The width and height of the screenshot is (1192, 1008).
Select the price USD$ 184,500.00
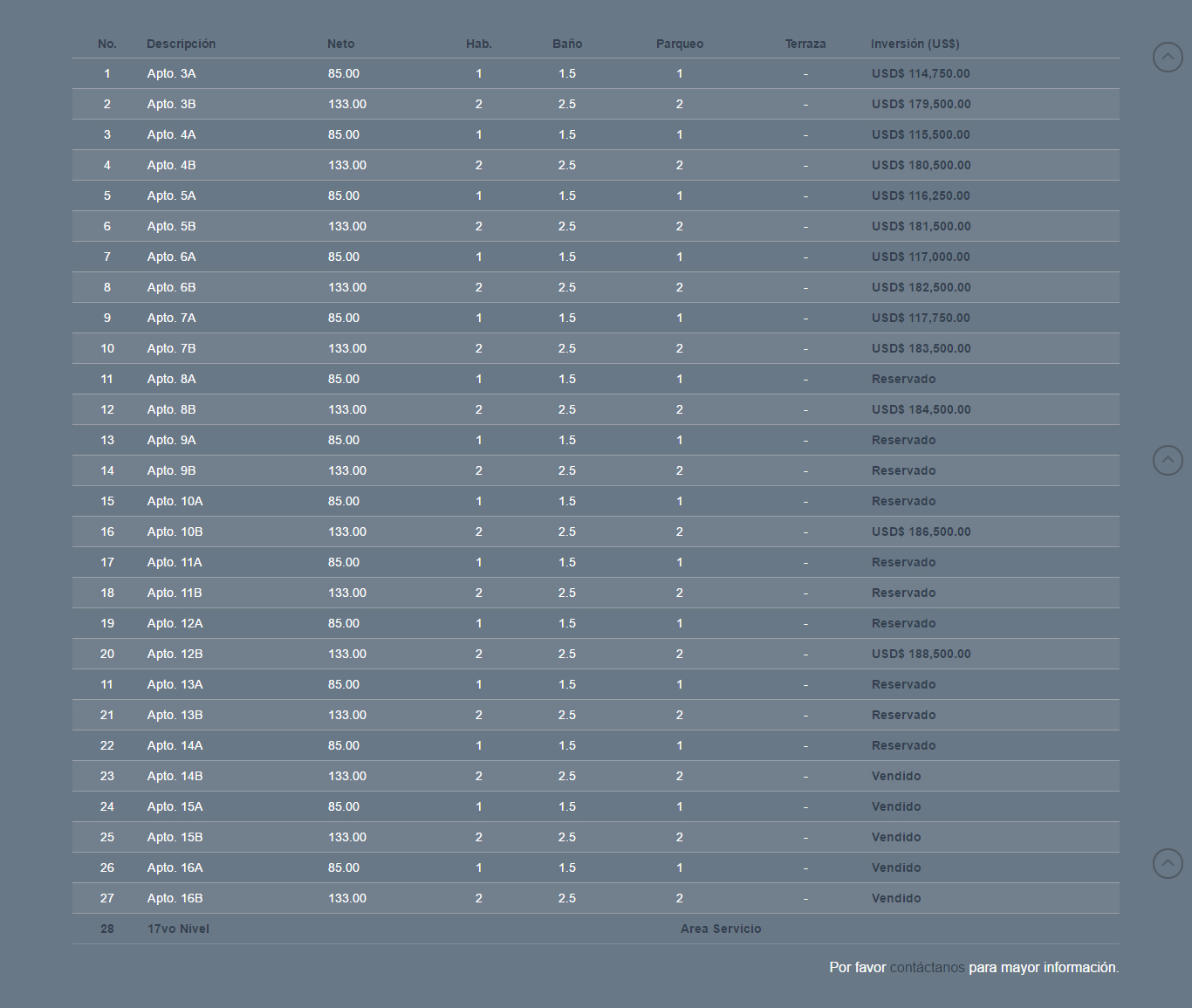tap(921, 410)
